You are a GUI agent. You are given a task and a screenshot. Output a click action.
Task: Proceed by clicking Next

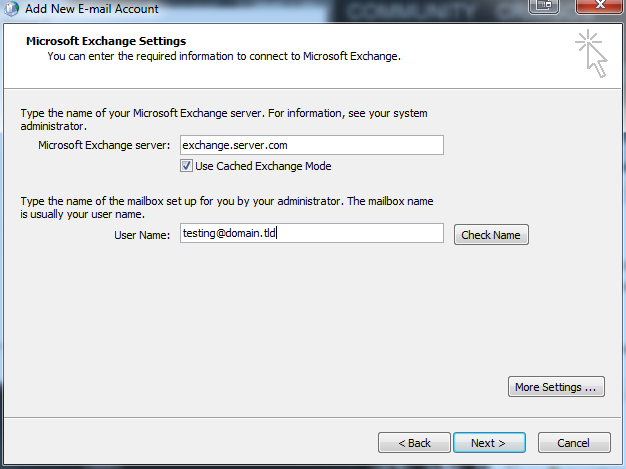coord(488,442)
